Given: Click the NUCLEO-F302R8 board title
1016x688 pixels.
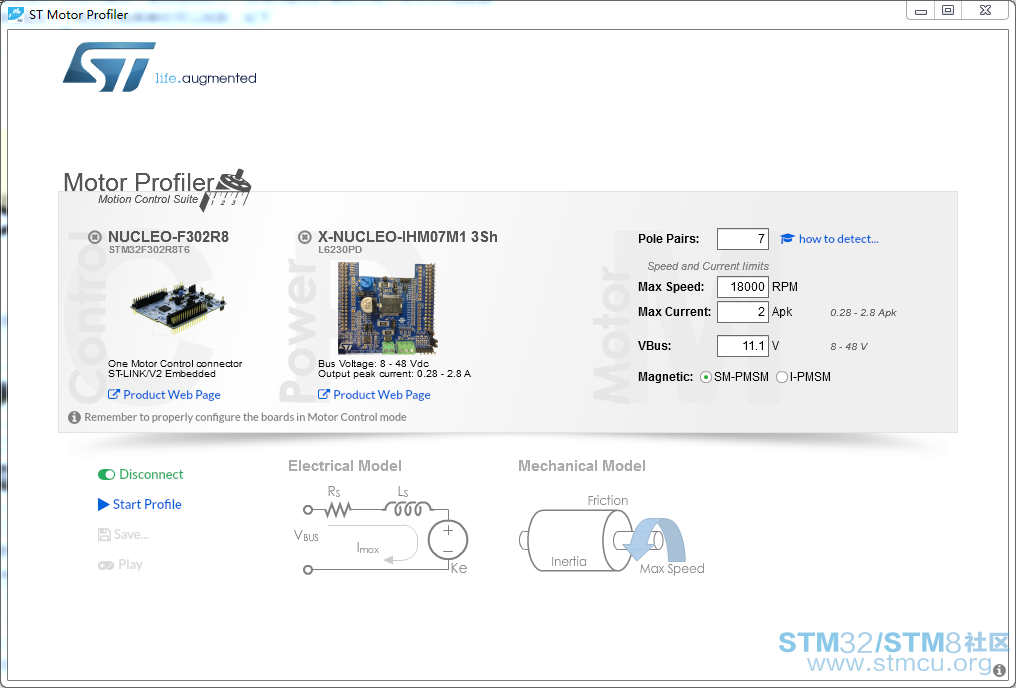Looking at the screenshot, I should (168, 237).
